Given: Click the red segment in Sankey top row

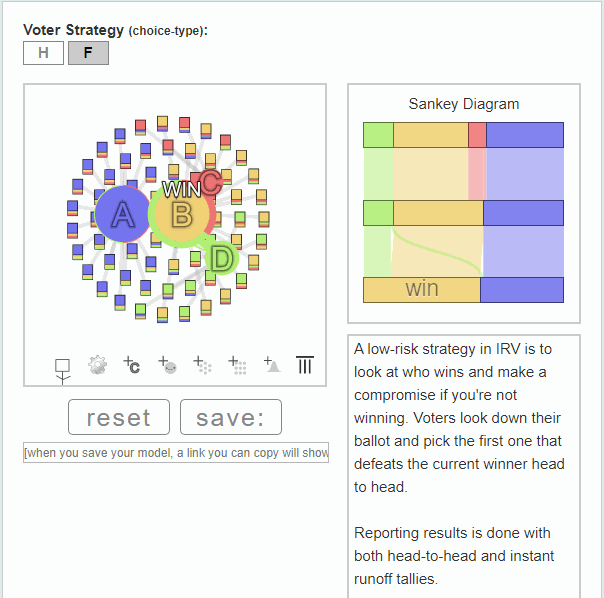Looking at the screenshot, I should 477,135.
